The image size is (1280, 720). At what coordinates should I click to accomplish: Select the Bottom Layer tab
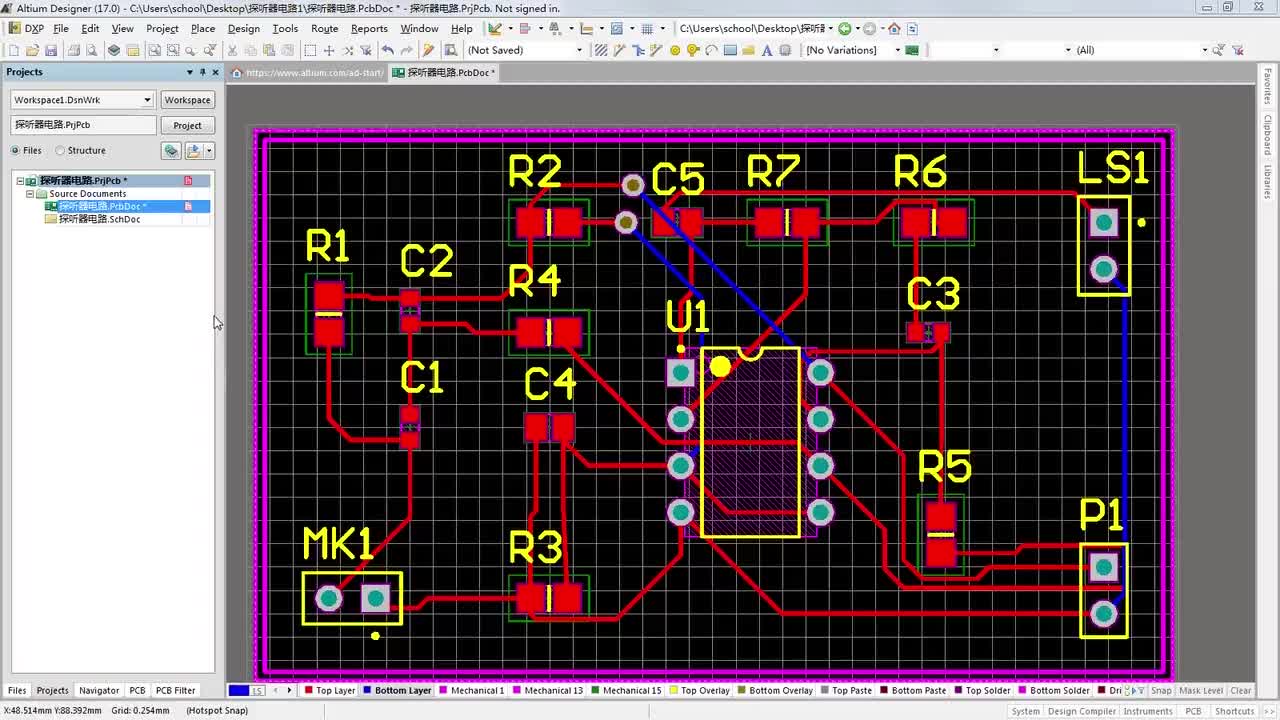[397, 690]
